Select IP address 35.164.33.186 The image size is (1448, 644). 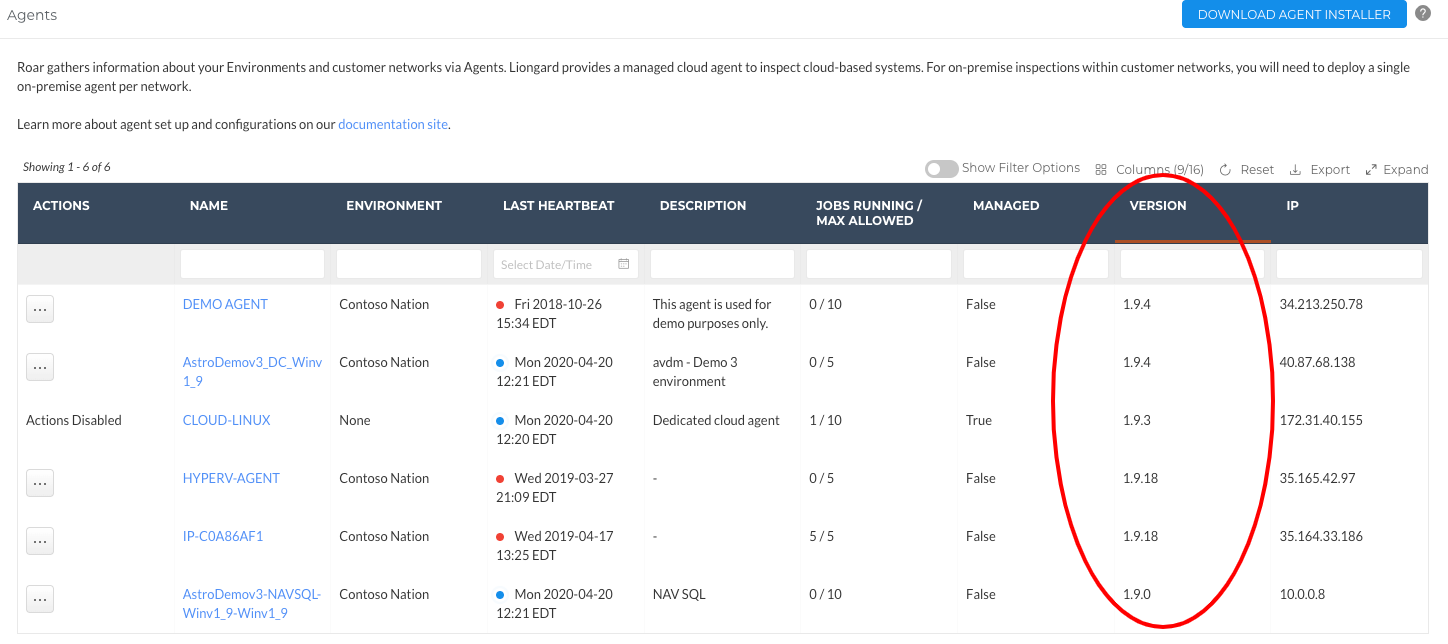1321,536
